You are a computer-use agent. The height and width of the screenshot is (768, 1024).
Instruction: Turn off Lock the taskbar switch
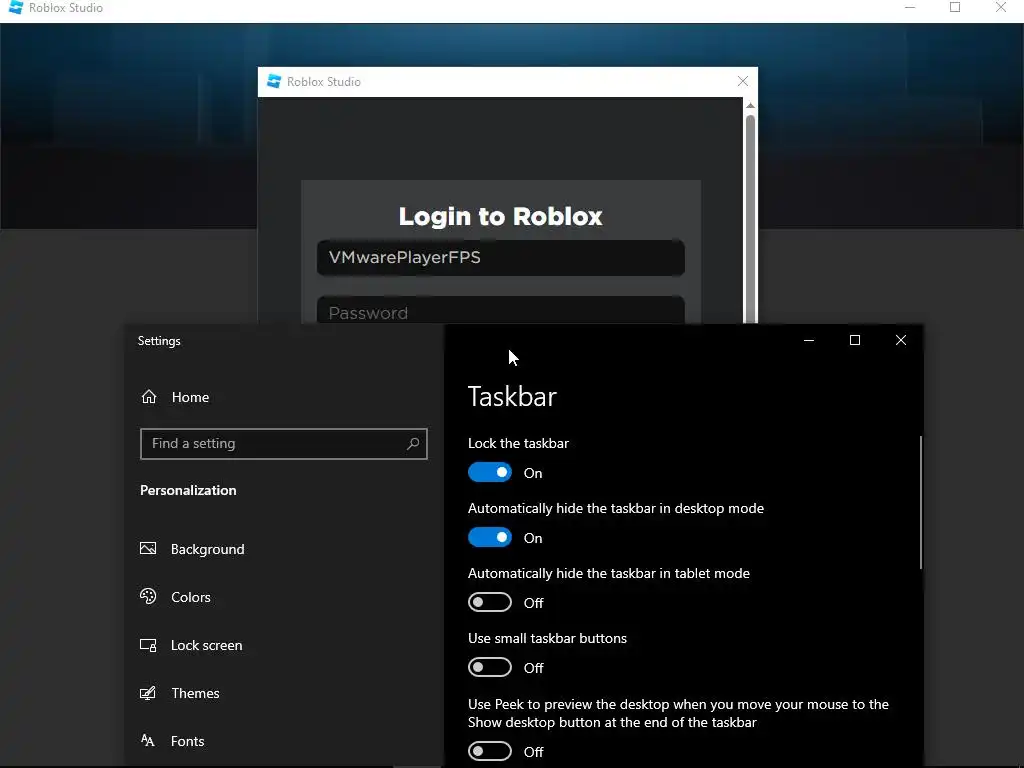point(490,472)
